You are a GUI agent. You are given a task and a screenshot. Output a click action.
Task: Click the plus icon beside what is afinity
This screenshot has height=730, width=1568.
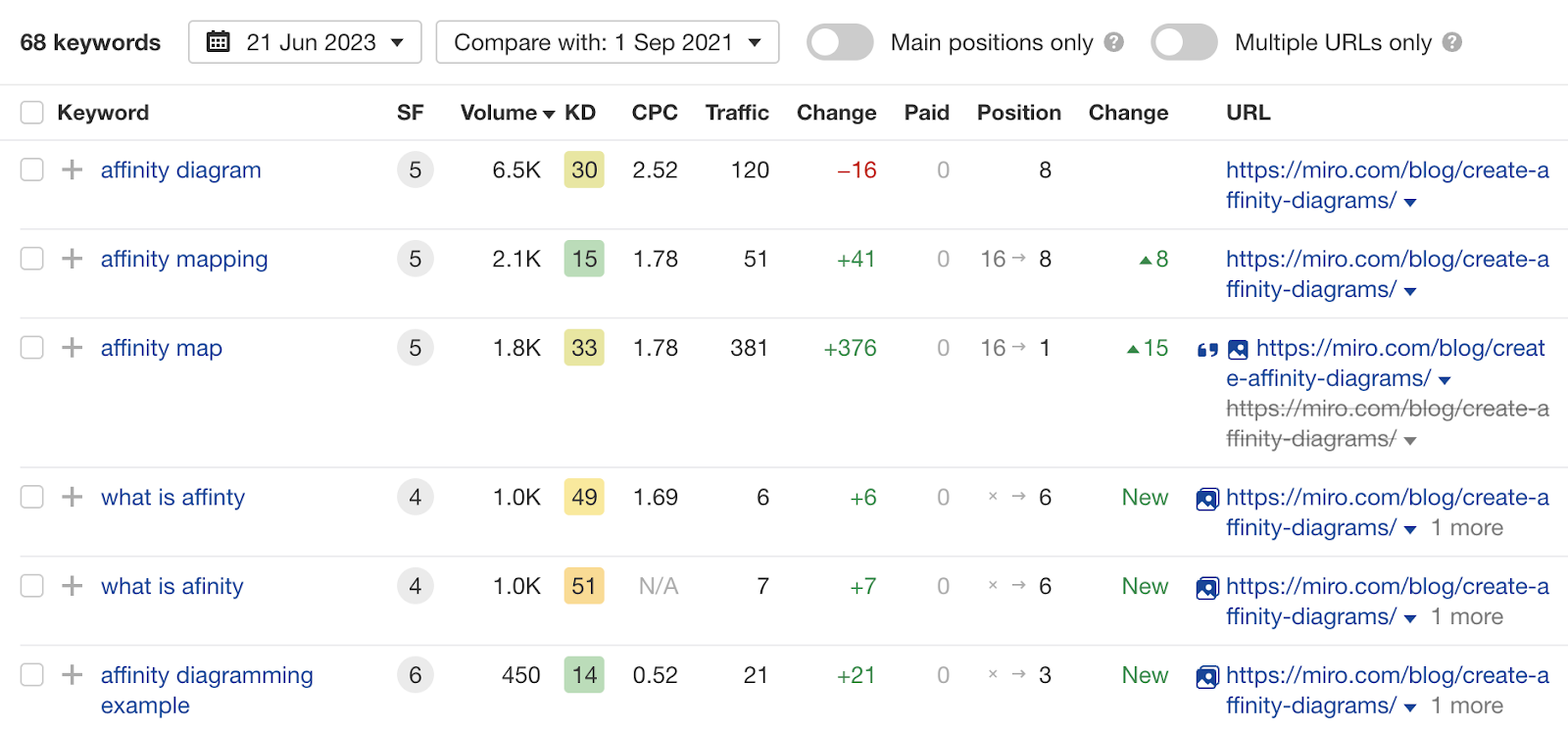coord(72,586)
